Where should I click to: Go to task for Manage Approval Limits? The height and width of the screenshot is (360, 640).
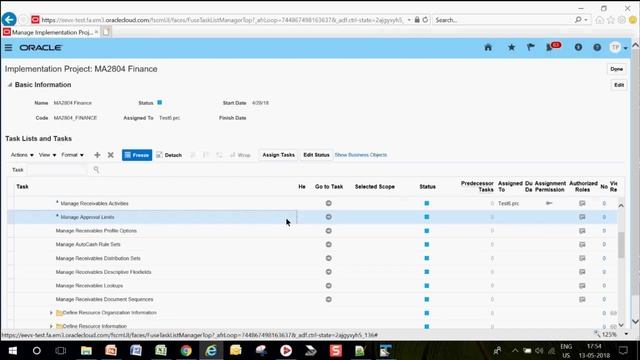[x=329, y=217]
